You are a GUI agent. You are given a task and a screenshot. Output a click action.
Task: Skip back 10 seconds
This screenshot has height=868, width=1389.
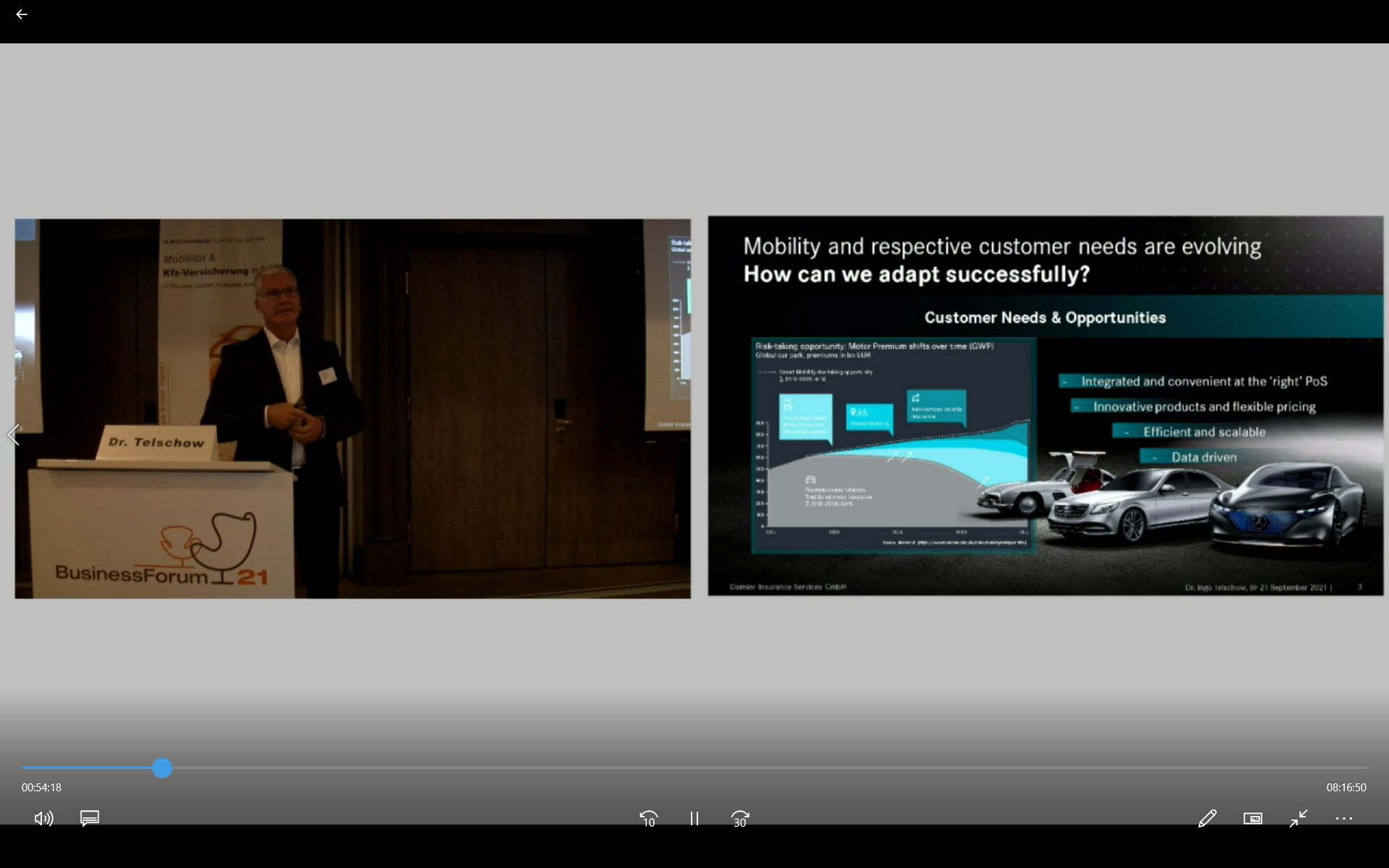point(648,818)
